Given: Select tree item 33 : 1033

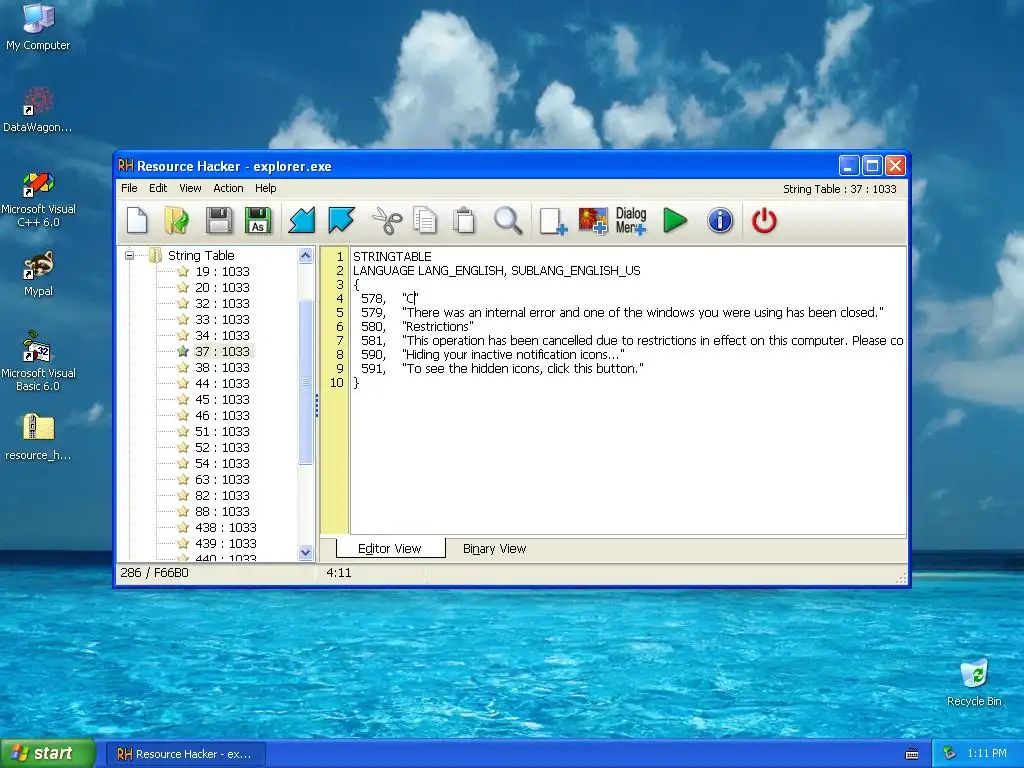Looking at the screenshot, I should point(222,319).
